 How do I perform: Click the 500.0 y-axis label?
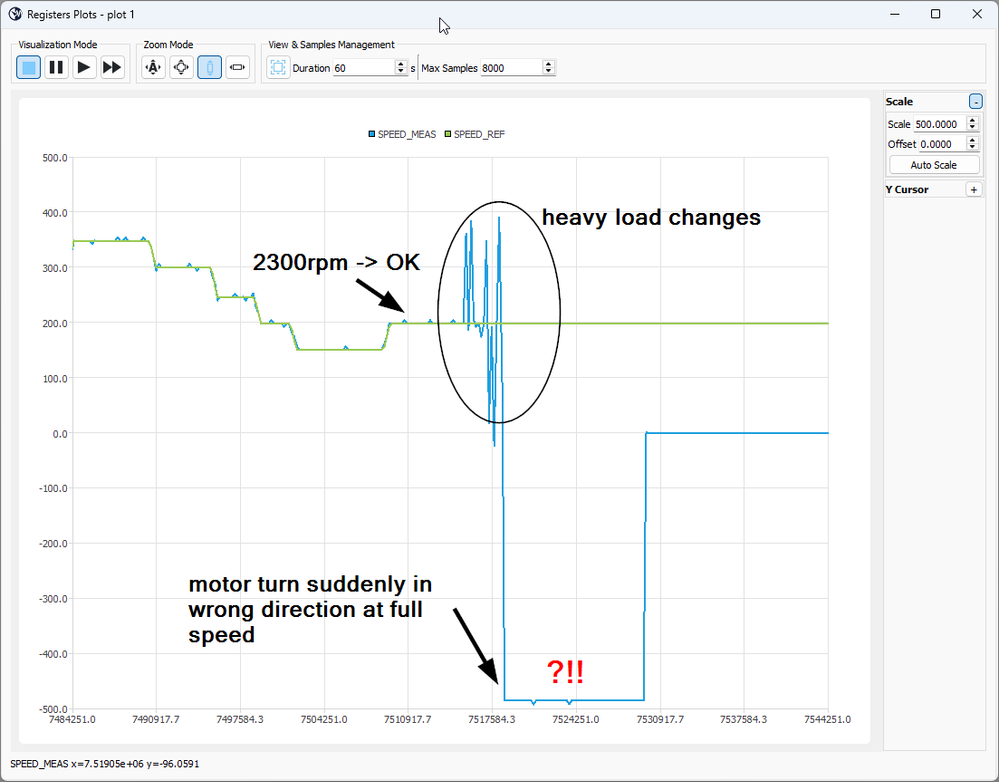click(x=55, y=158)
